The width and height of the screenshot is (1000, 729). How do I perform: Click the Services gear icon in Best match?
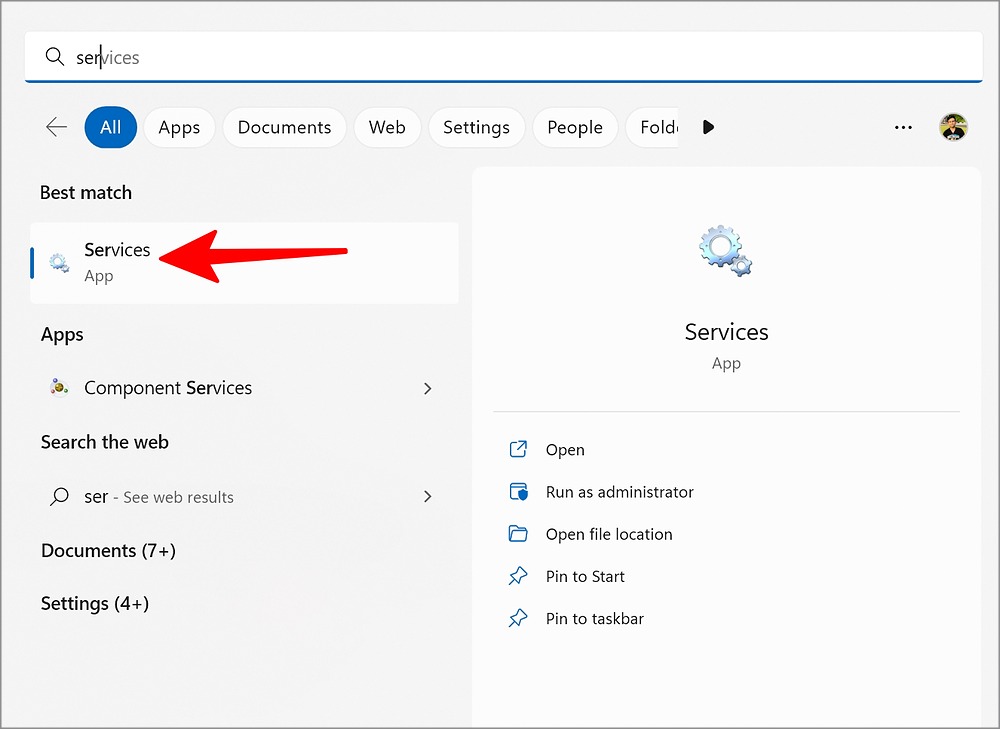tap(59, 263)
